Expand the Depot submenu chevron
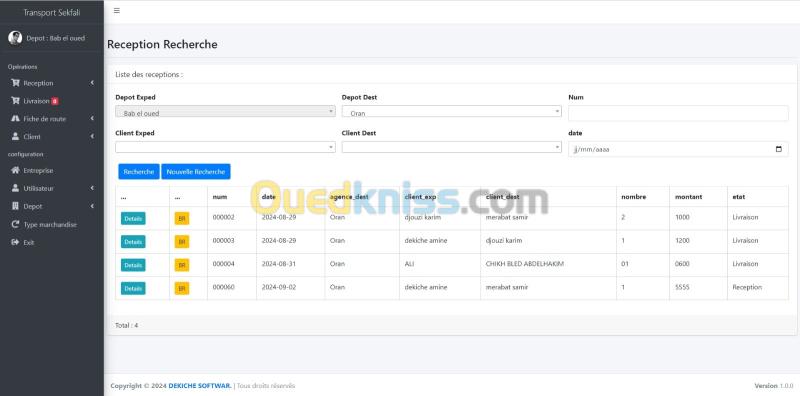This screenshot has width=800, height=396. (x=92, y=206)
